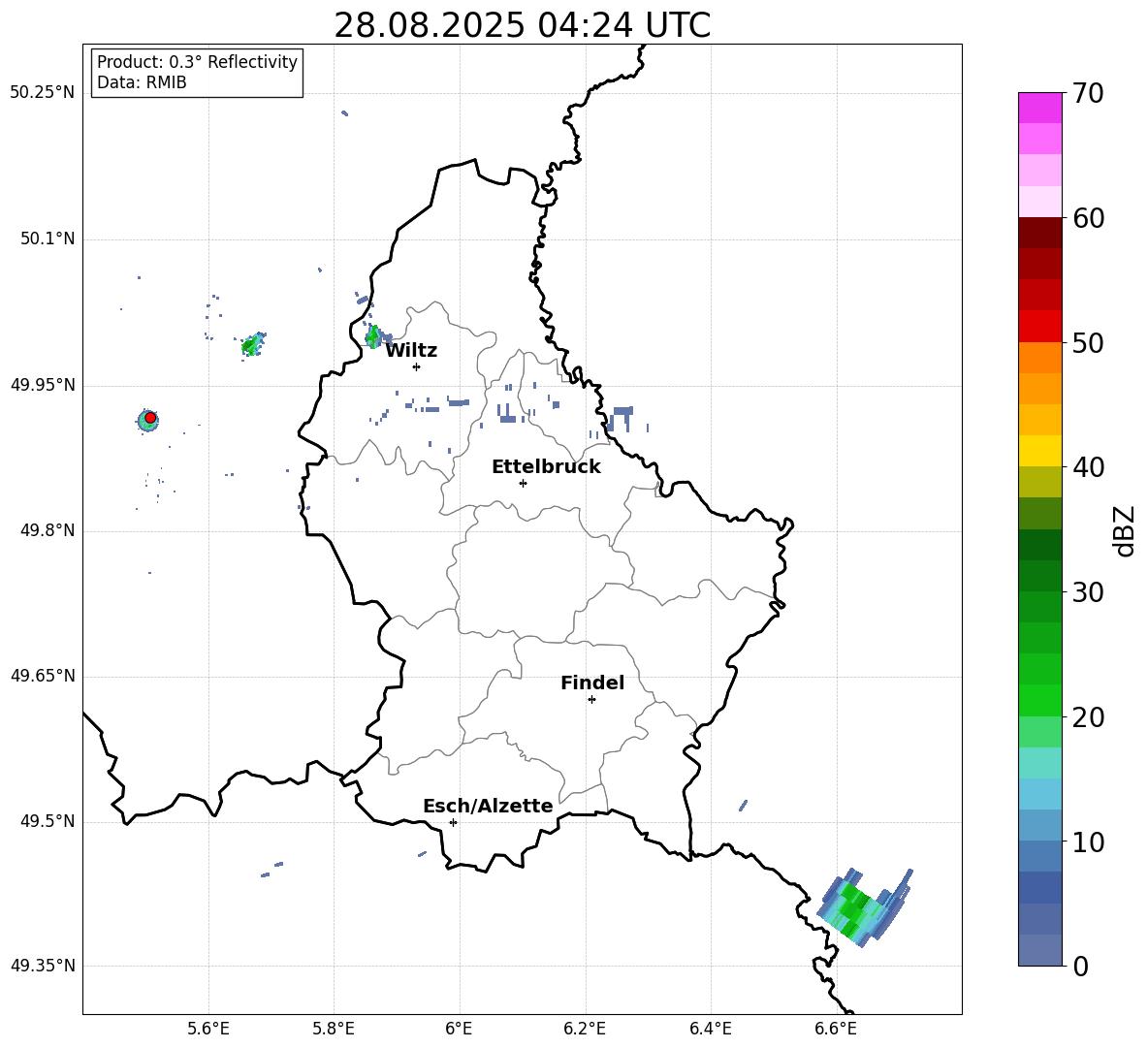Click the 6.6°E longitude label
1148x1048 pixels.
[836, 1029]
